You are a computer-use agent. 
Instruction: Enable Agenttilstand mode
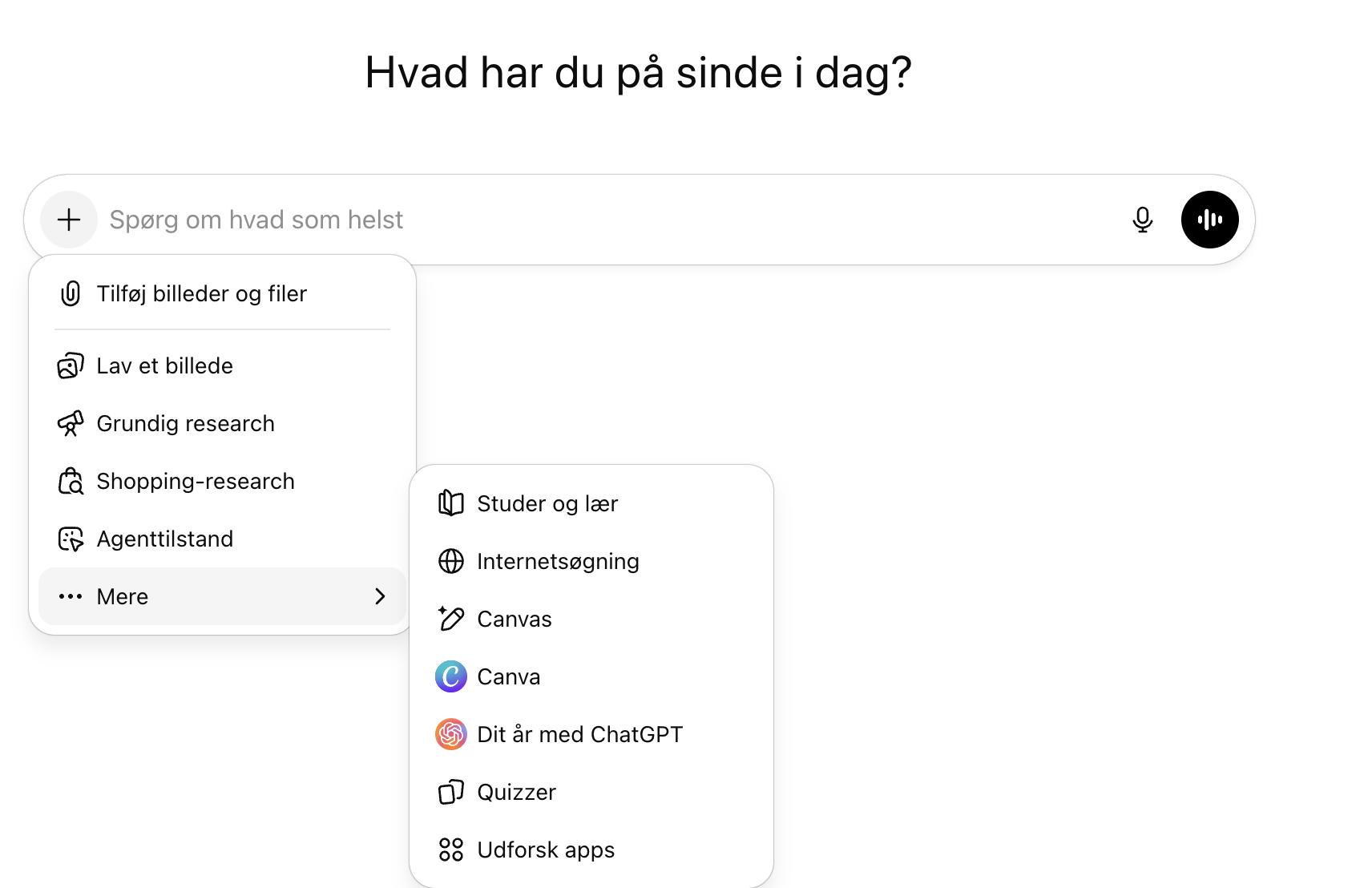pyautogui.click(x=164, y=539)
